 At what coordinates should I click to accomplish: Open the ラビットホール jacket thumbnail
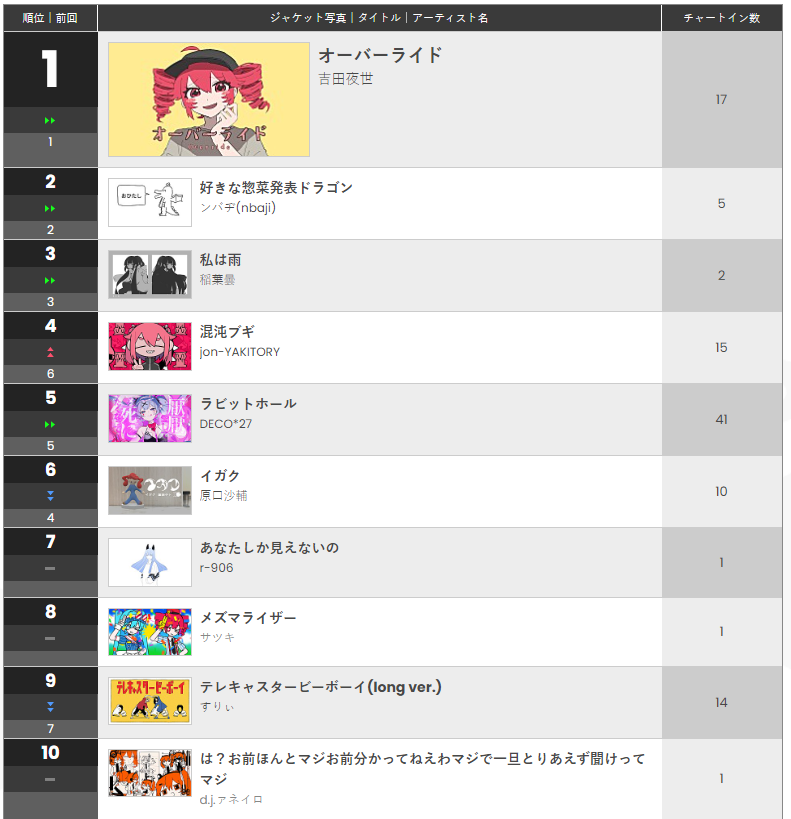tap(150, 418)
